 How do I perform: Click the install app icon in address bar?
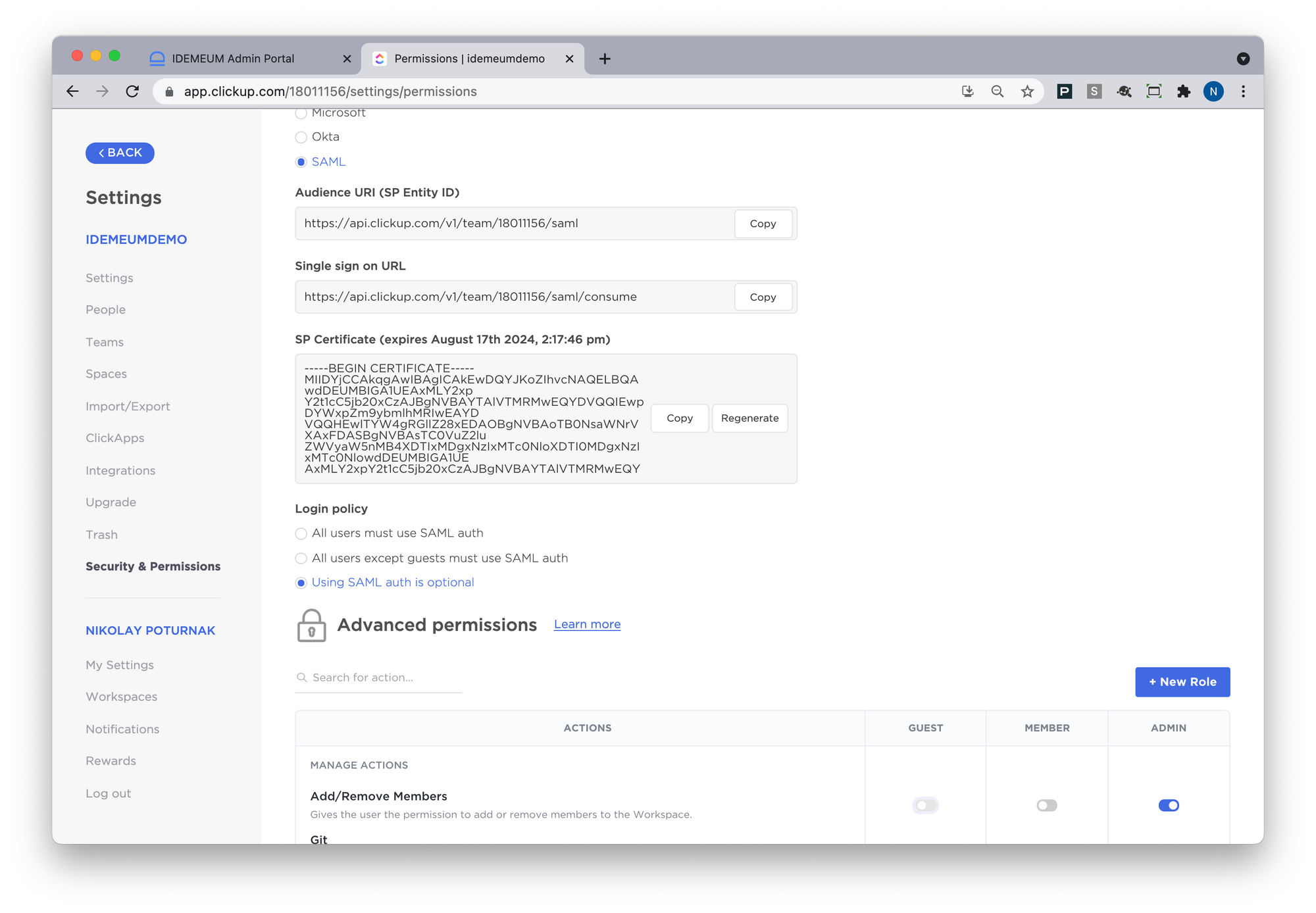967,91
